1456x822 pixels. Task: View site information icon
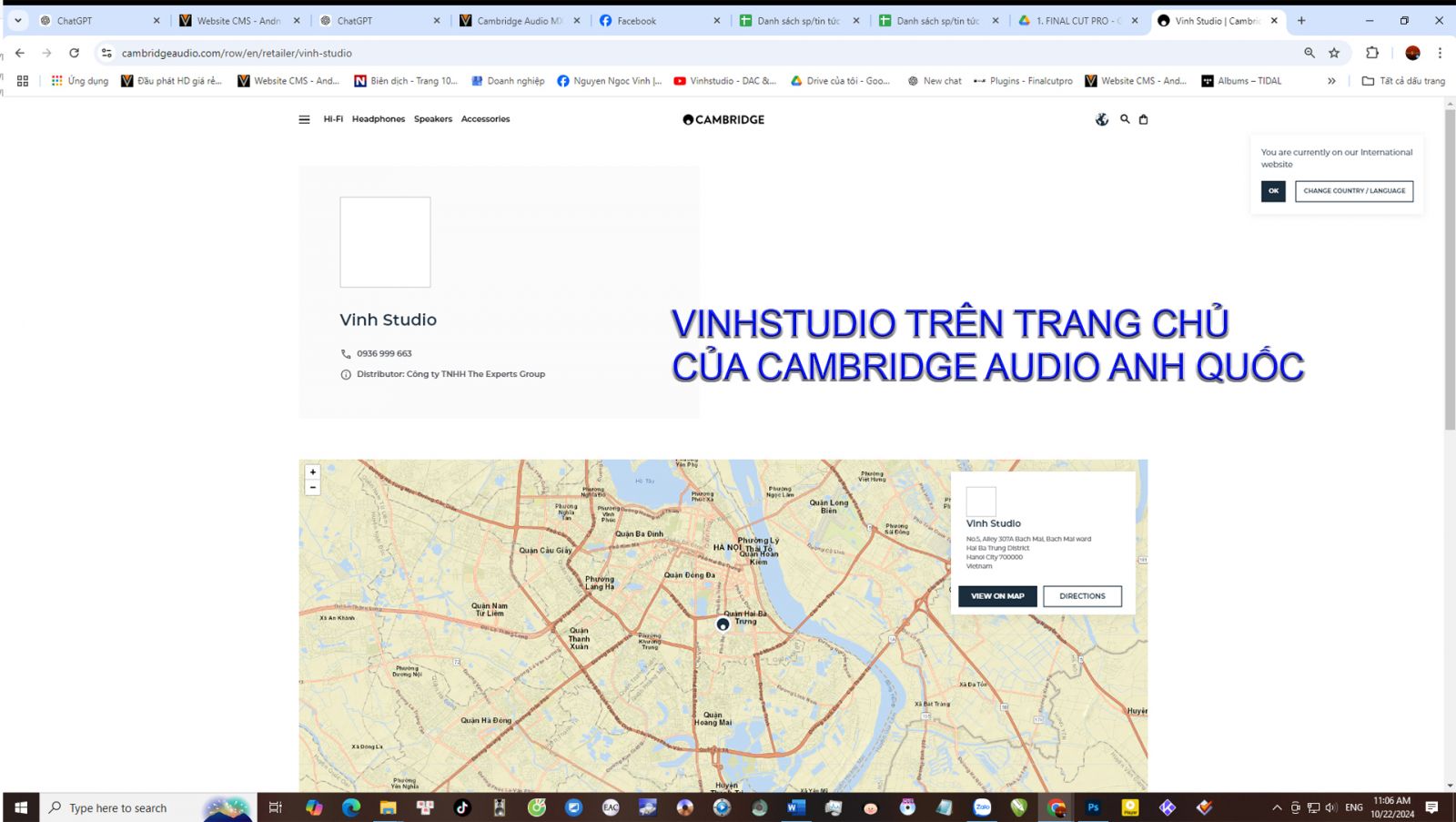(x=106, y=53)
